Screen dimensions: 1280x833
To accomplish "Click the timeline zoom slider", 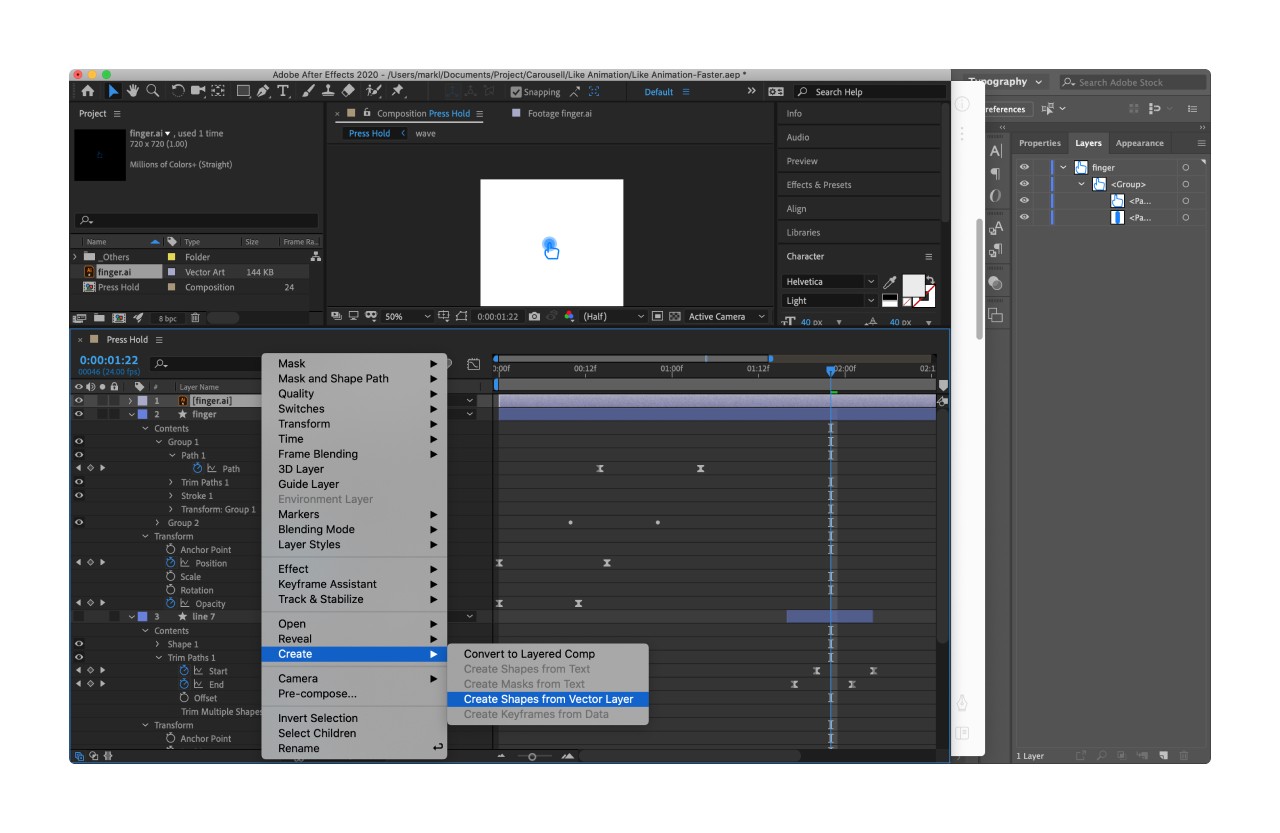I will tap(535, 756).
